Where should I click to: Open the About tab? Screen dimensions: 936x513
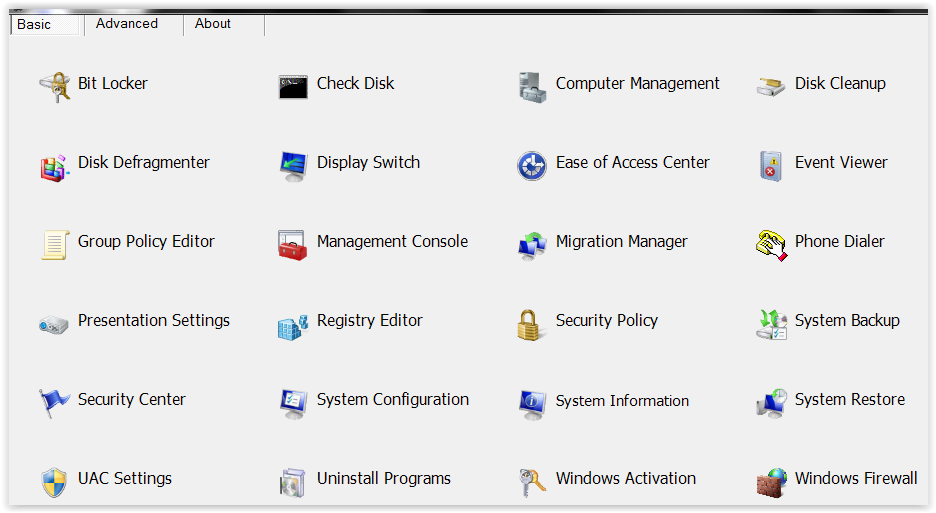pyautogui.click(x=213, y=24)
